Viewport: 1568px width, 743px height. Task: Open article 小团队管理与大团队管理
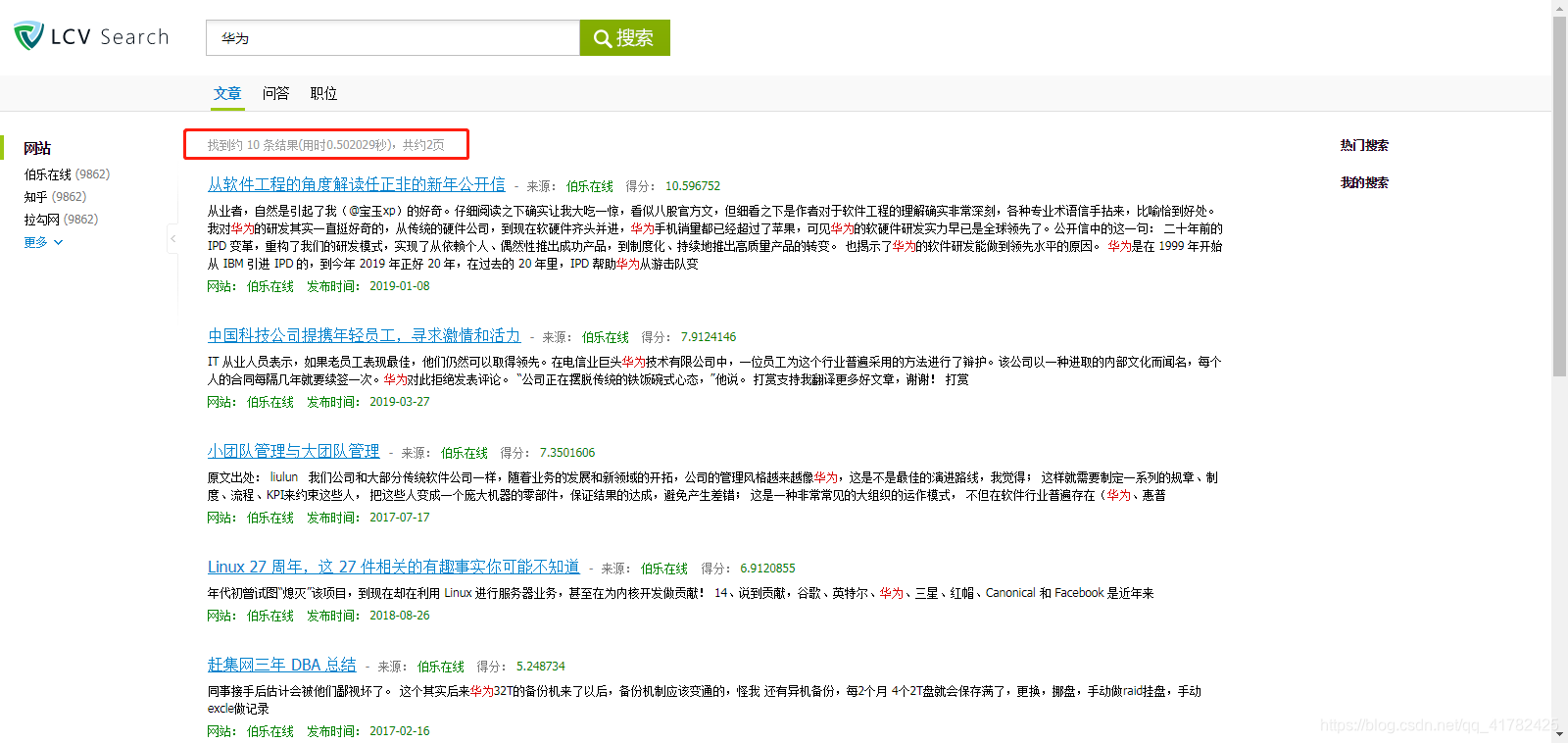coord(293,451)
